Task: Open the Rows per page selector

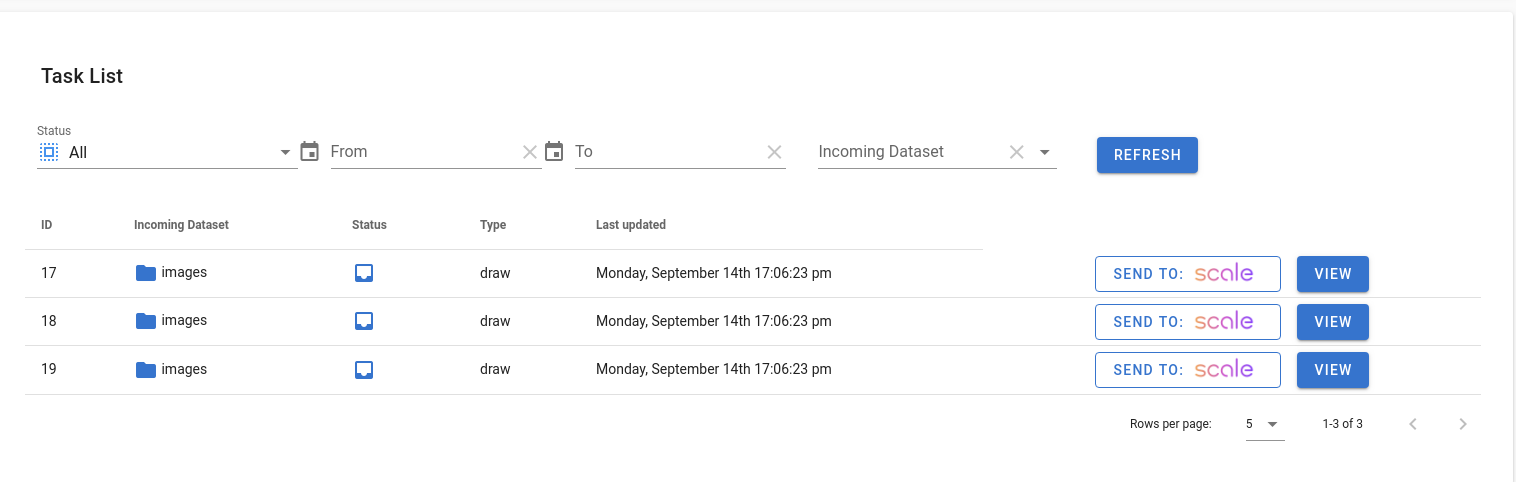Action: [x=1264, y=424]
